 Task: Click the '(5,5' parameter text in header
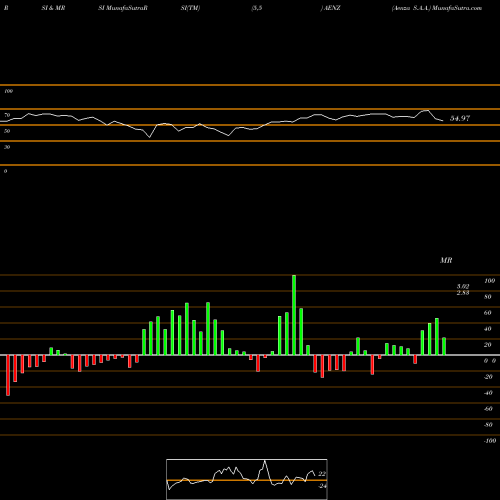[257, 8]
